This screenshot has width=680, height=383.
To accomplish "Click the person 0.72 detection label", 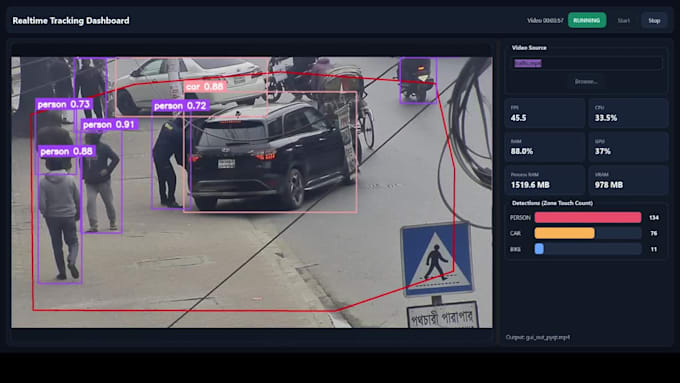I will 180,105.
